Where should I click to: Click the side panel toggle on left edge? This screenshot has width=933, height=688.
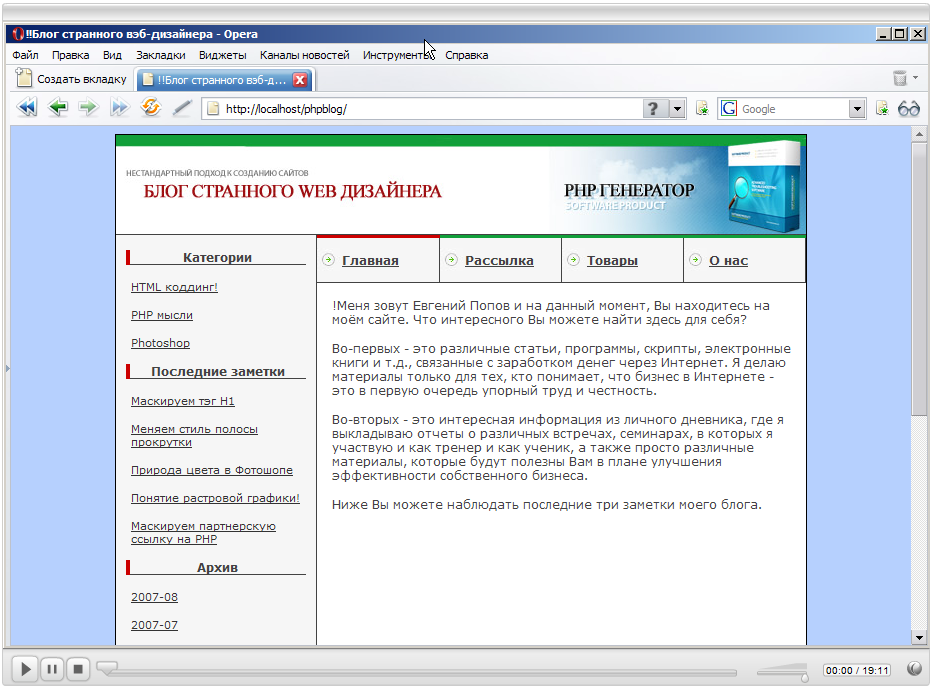click(7, 368)
